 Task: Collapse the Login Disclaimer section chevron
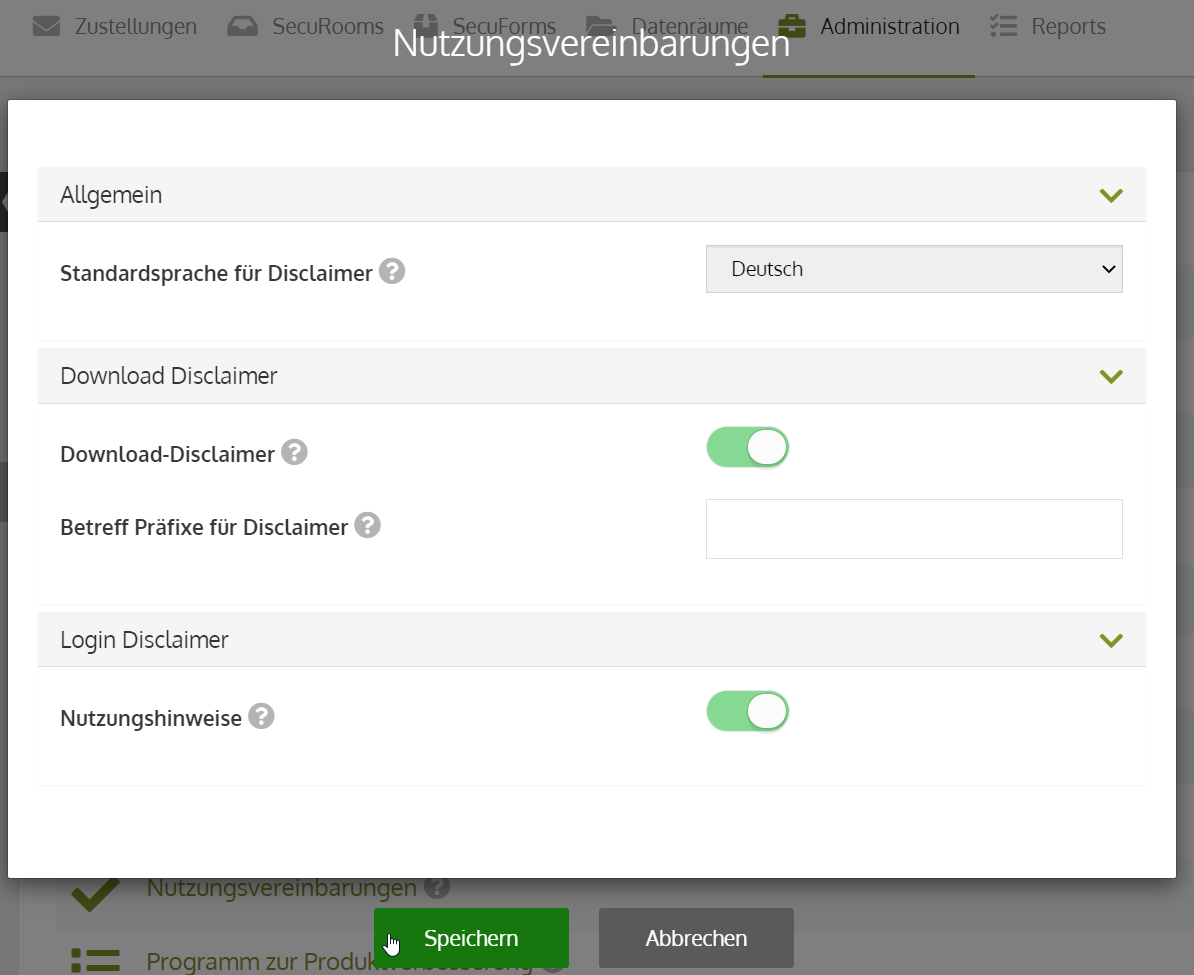pyautogui.click(x=1111, y=641)
